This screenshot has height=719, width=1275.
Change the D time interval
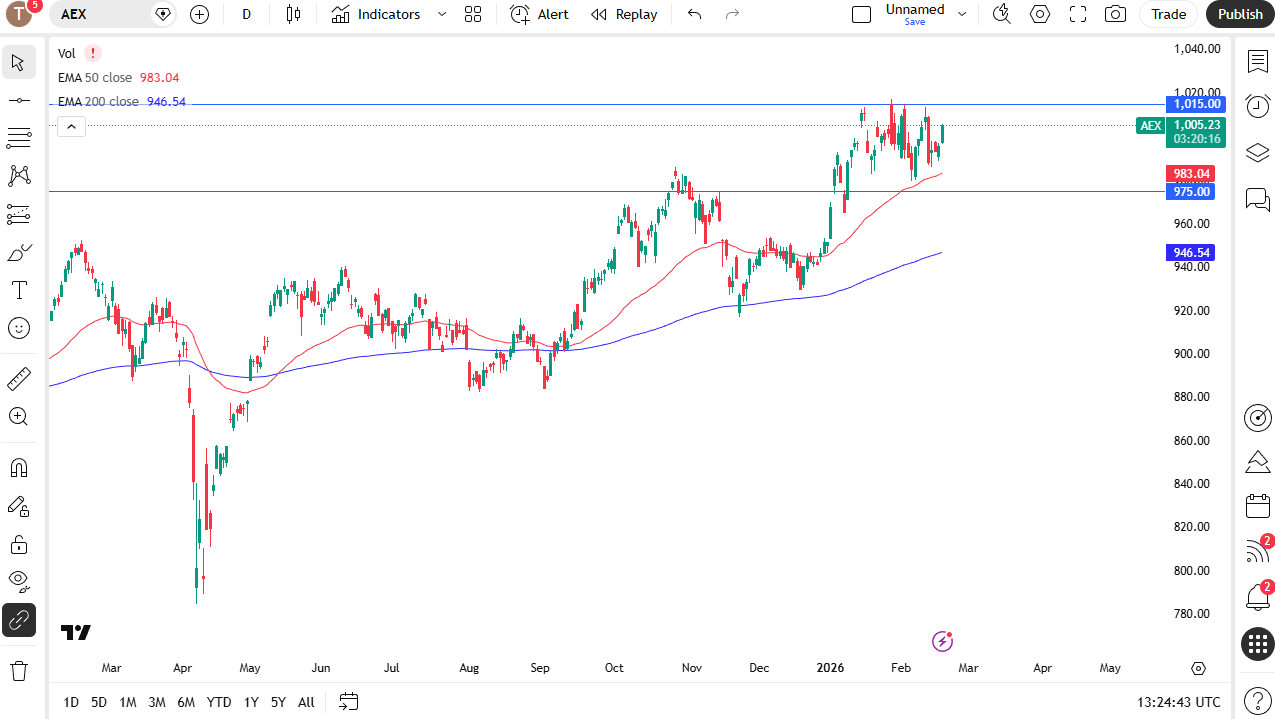[247, 14]
